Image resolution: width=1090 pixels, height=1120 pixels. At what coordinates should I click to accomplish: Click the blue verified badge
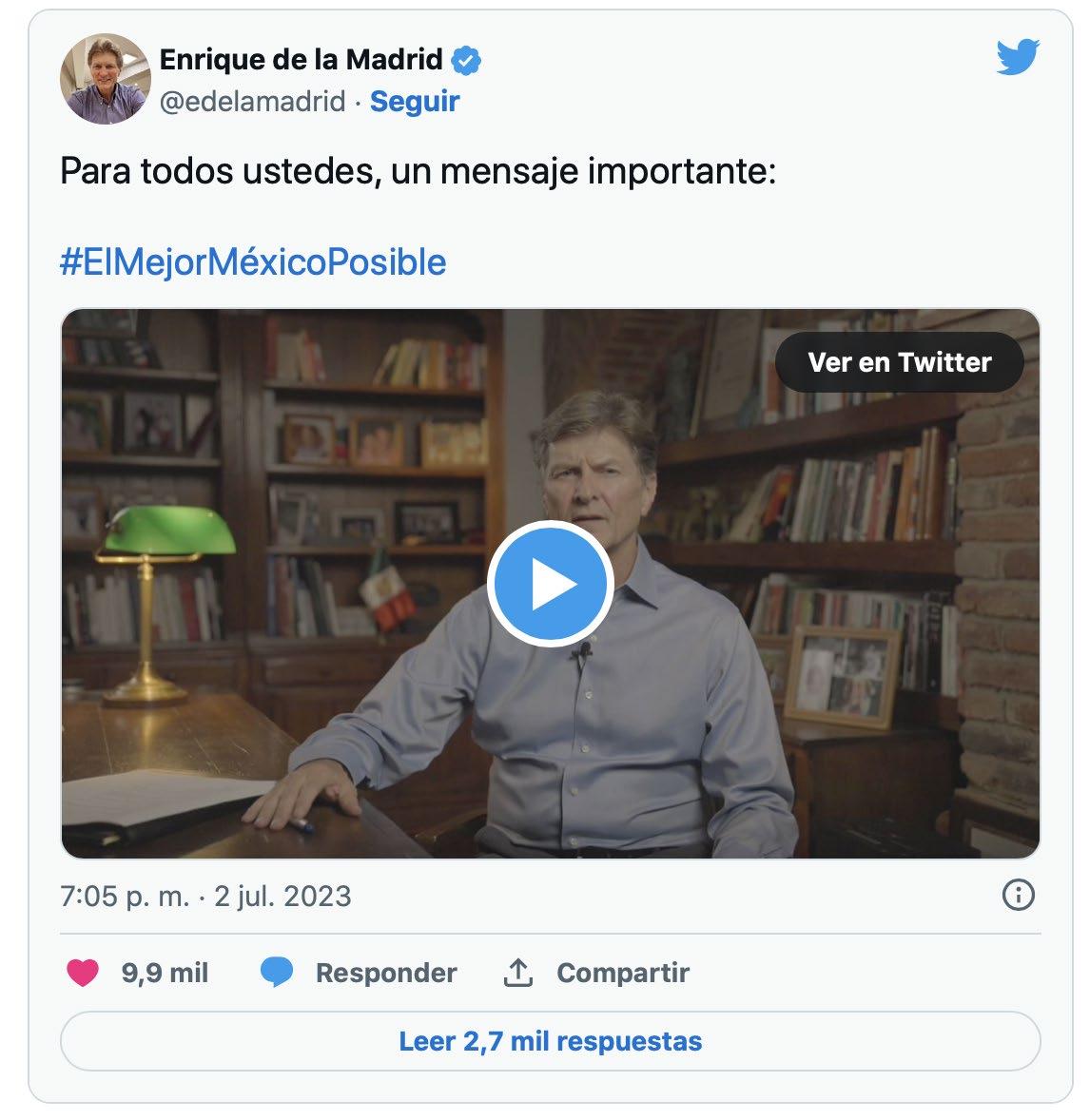466,61
